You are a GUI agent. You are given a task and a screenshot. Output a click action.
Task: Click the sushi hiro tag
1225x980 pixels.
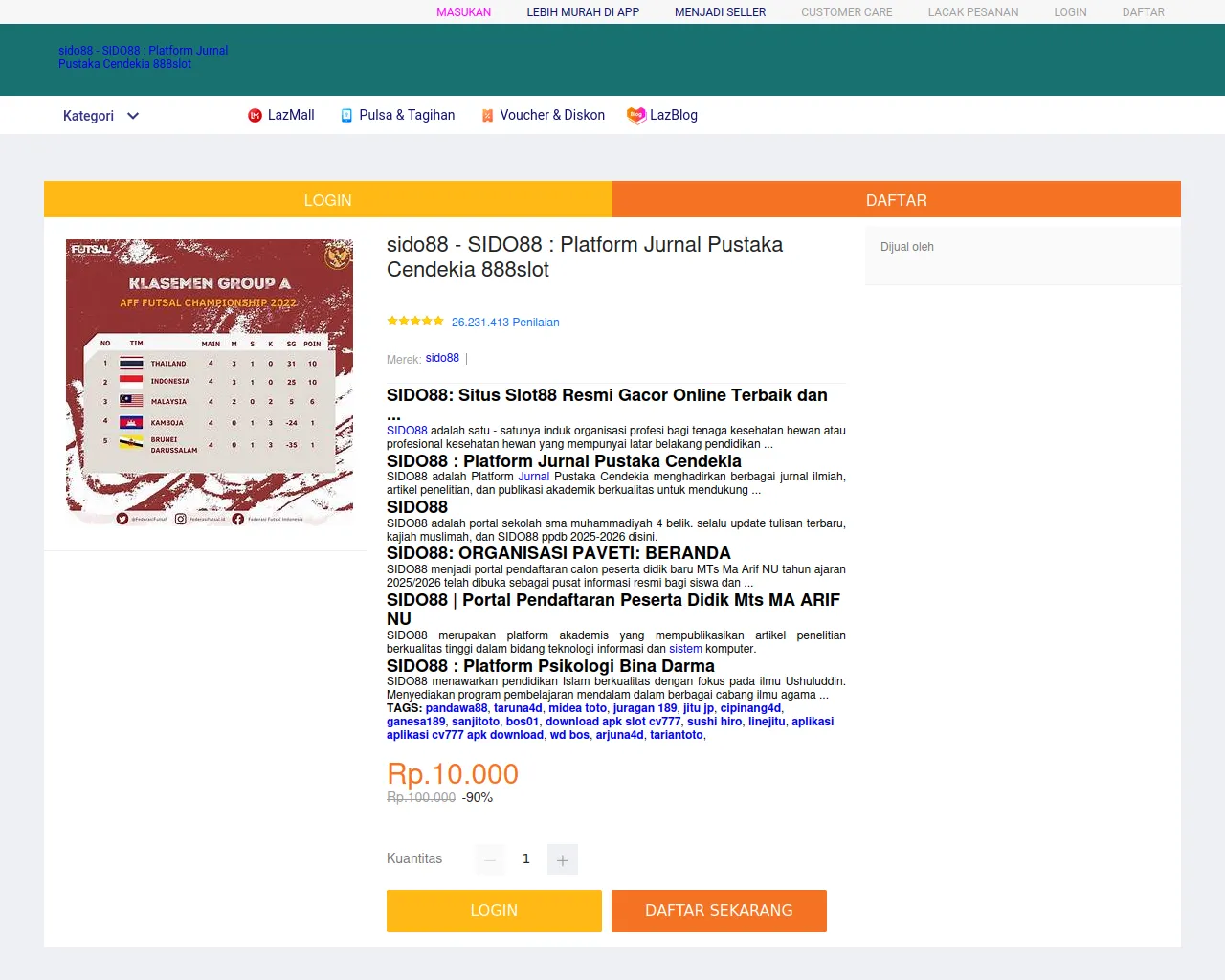[715, 722]
